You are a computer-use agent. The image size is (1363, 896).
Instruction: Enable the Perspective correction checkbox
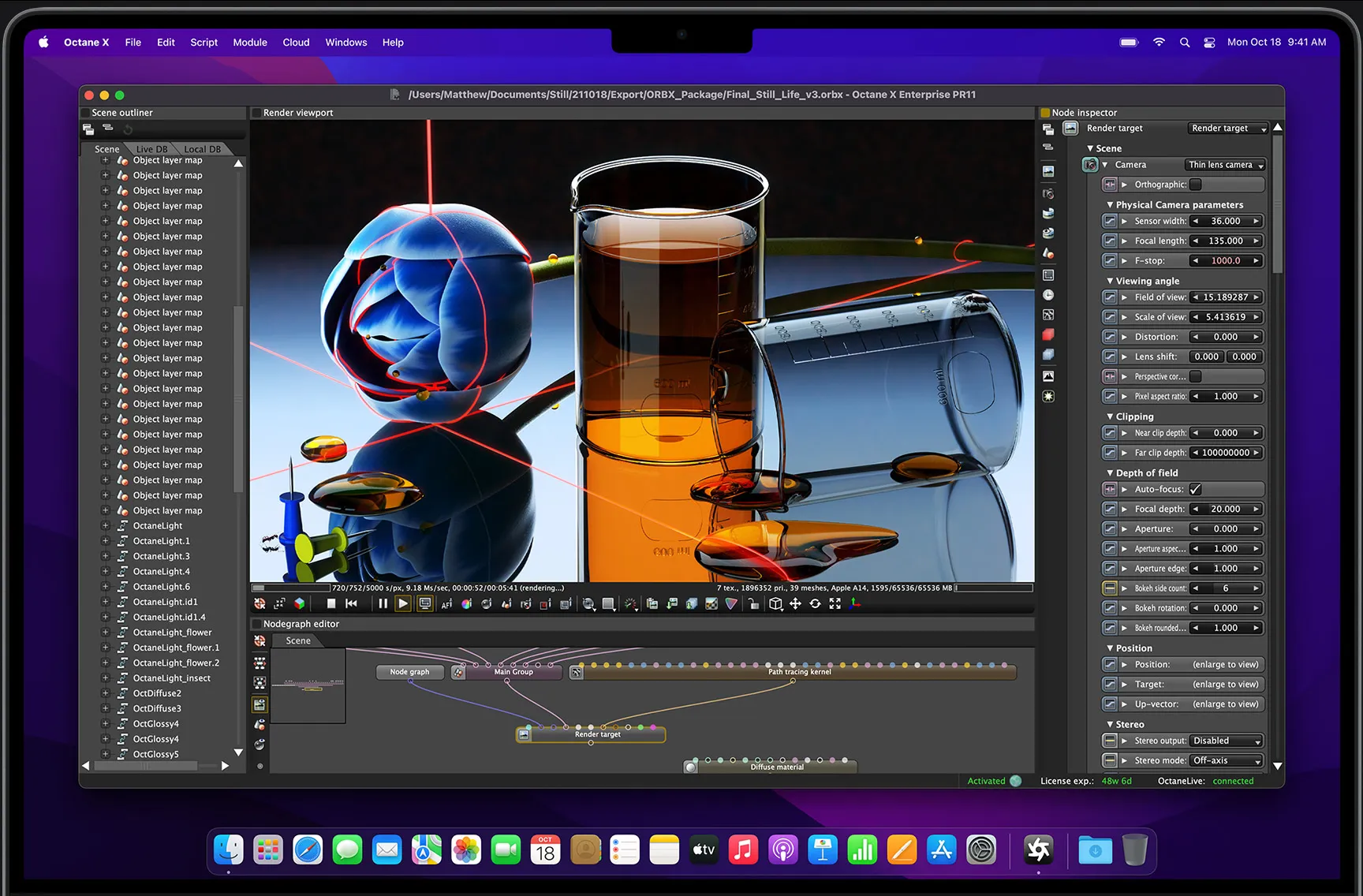(1195, 376)
